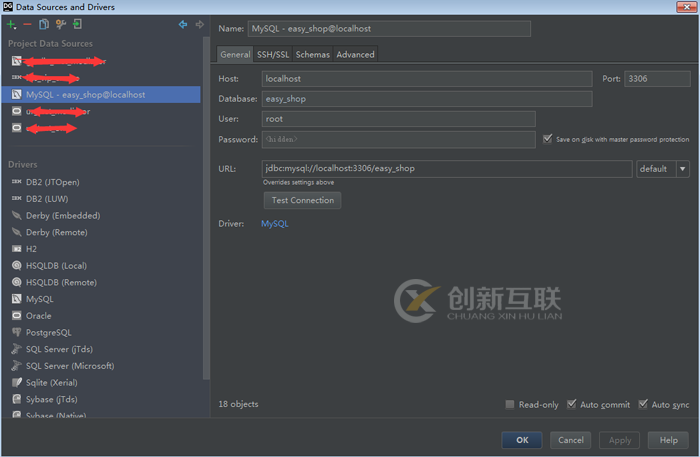Click the JDBC URL input field
The image size is (700, 457).
(447, 169)
